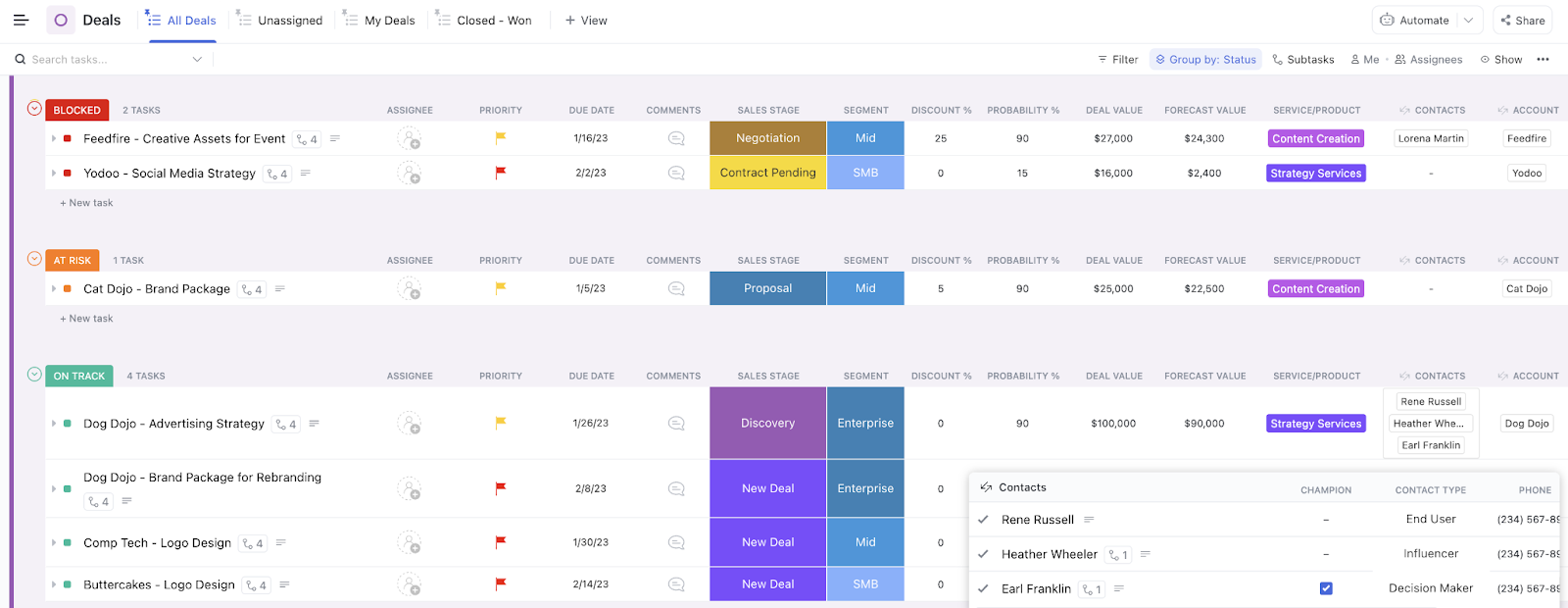Click the yellow priority flag for Dog Dojo Advertising
Screen dimensions: 1568x608
tap(500, 424)
